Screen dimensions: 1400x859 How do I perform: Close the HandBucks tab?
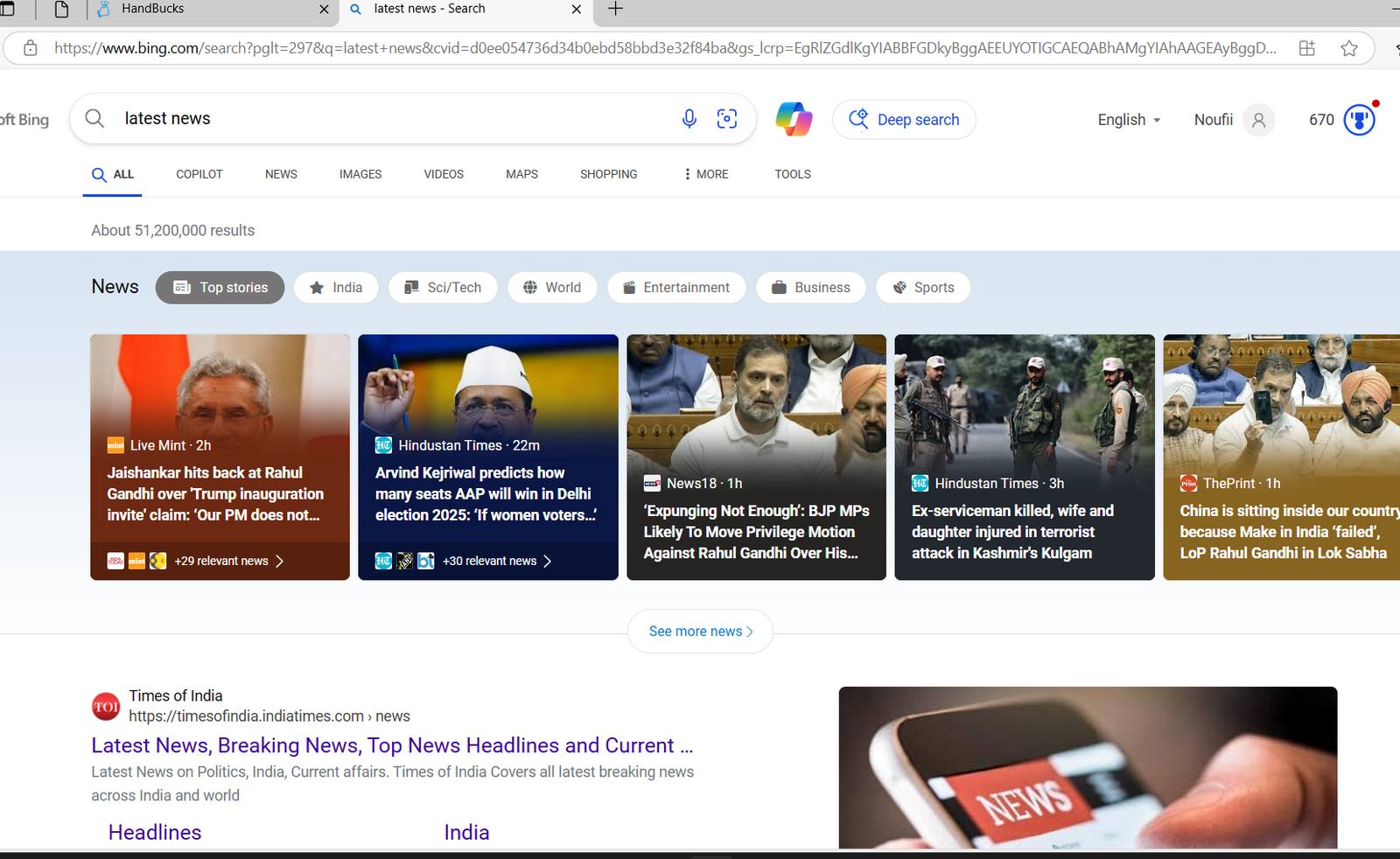coord(324,9)
